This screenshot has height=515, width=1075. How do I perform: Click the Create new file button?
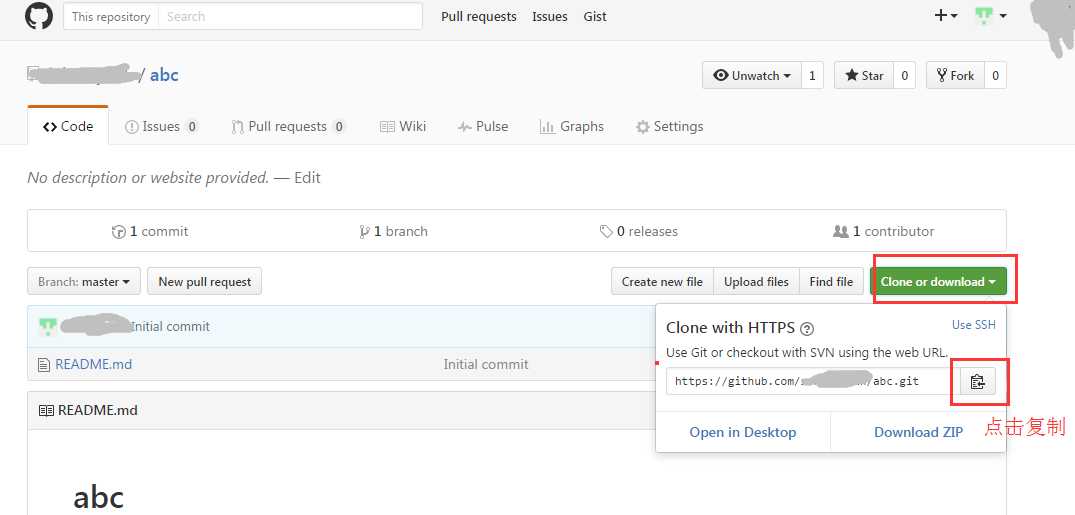[x=662, y=281]
